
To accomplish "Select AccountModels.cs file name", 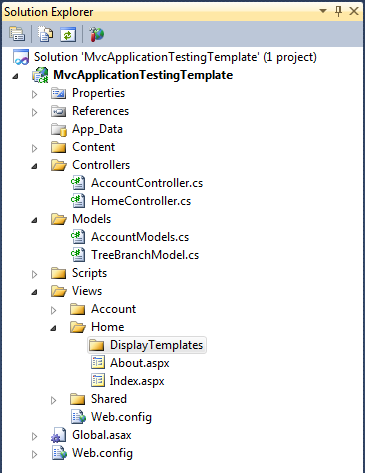I will coord(140,237).
